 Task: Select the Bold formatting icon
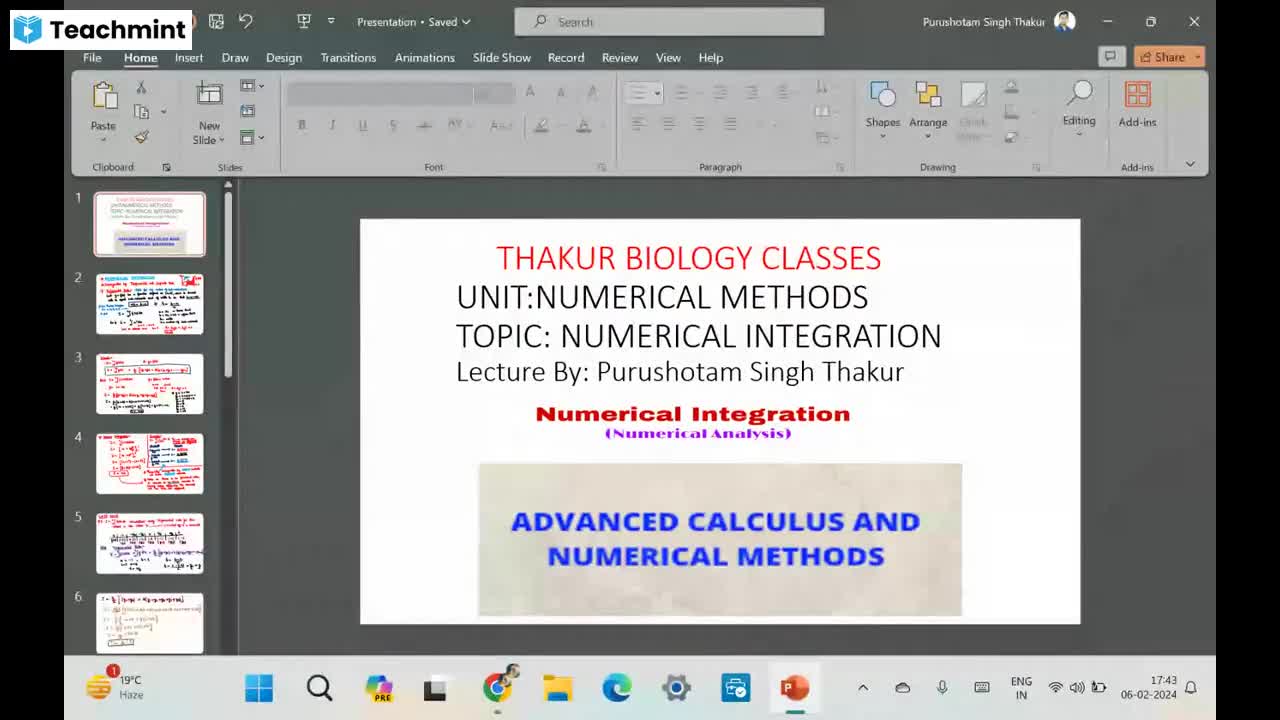(302, 125)
